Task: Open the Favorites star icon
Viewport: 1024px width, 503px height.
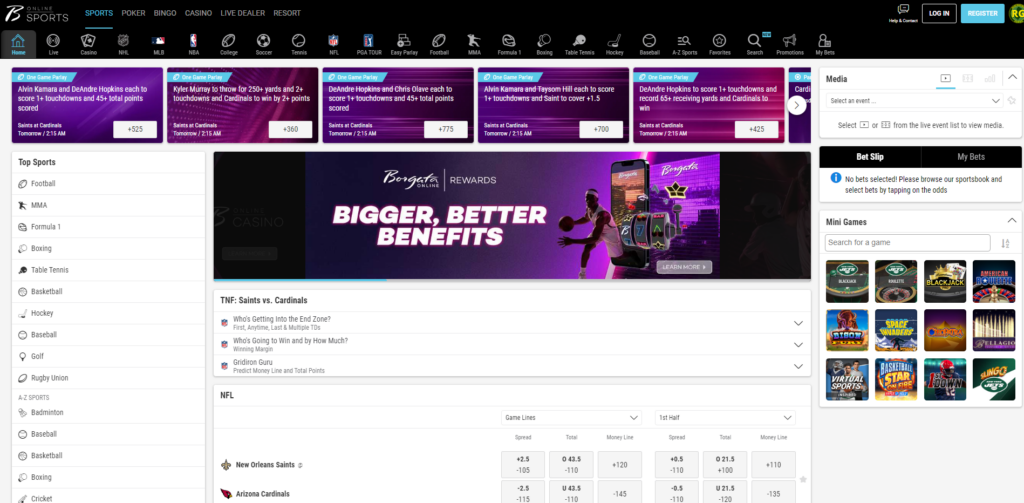Action: [720, 44]
